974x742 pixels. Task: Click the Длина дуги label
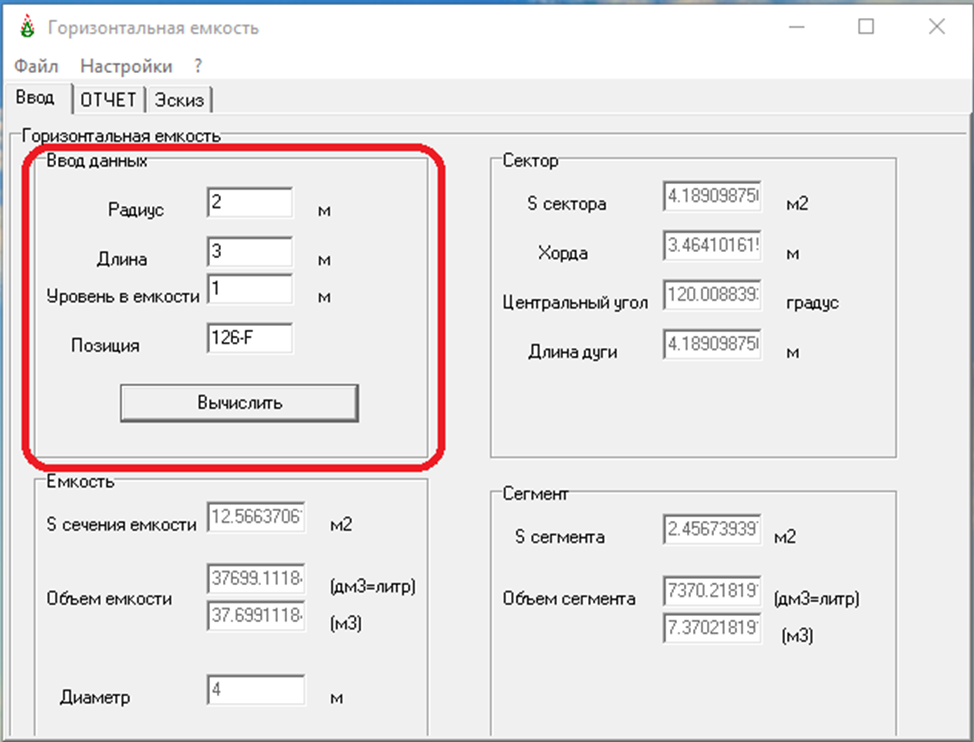(573, 352)
